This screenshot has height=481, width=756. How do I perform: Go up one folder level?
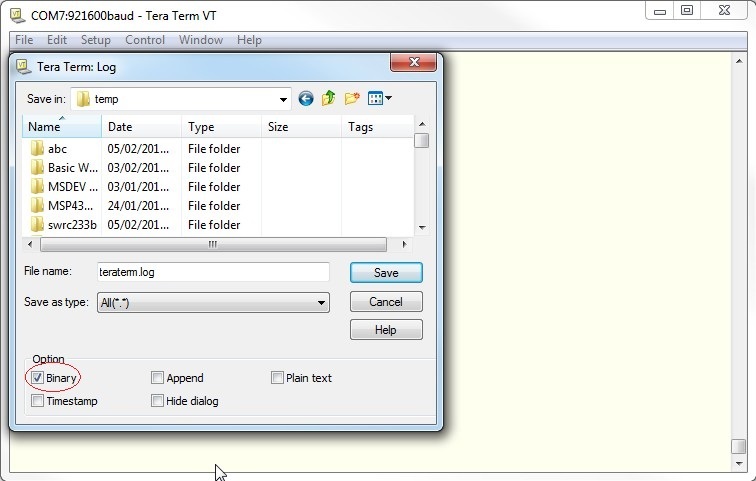(x=328, y=98)
